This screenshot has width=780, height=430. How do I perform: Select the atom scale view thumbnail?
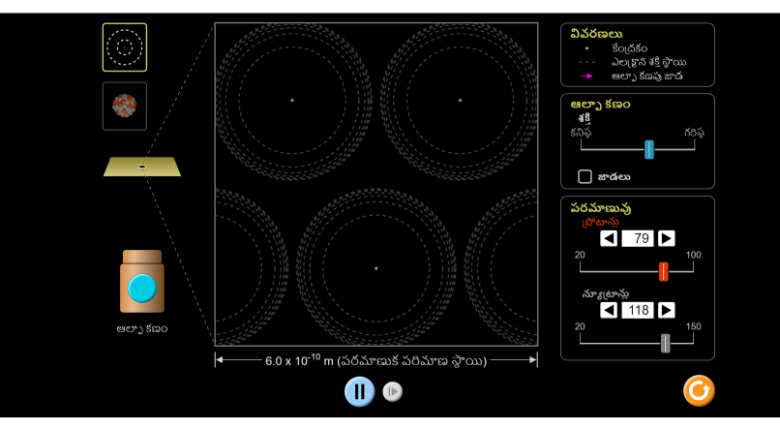(x=124, y=47)
